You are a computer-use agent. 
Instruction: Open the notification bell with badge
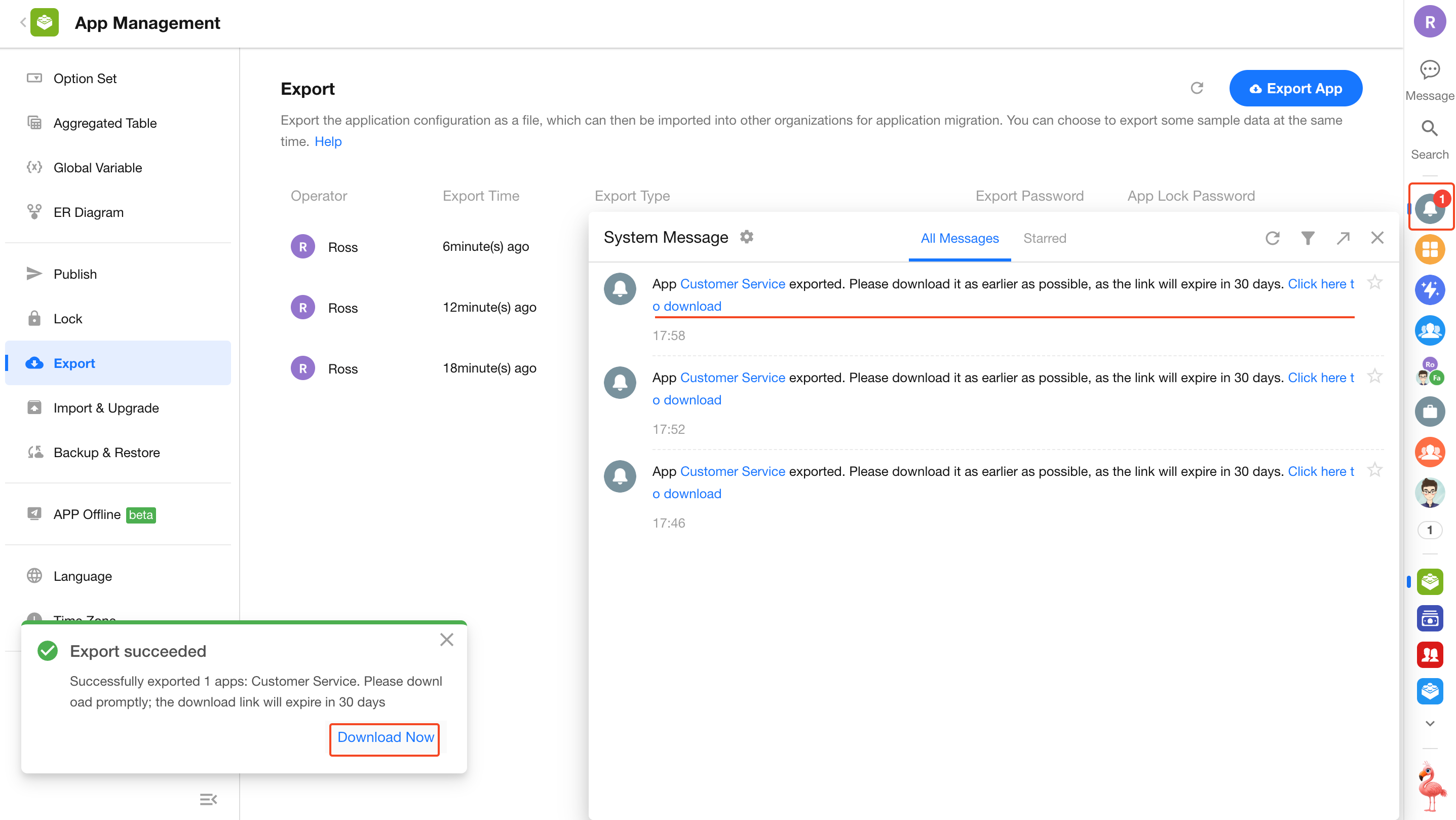pyautogui.click(x=1430, y=208)
